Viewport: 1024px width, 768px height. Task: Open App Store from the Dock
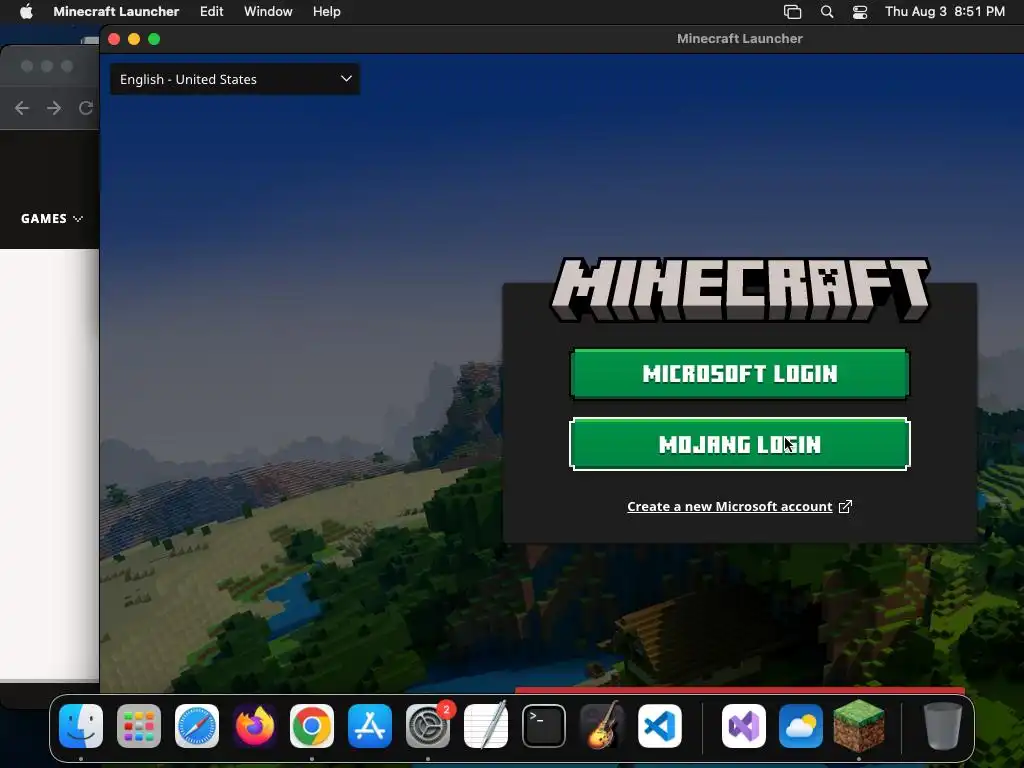pos(370,726)
